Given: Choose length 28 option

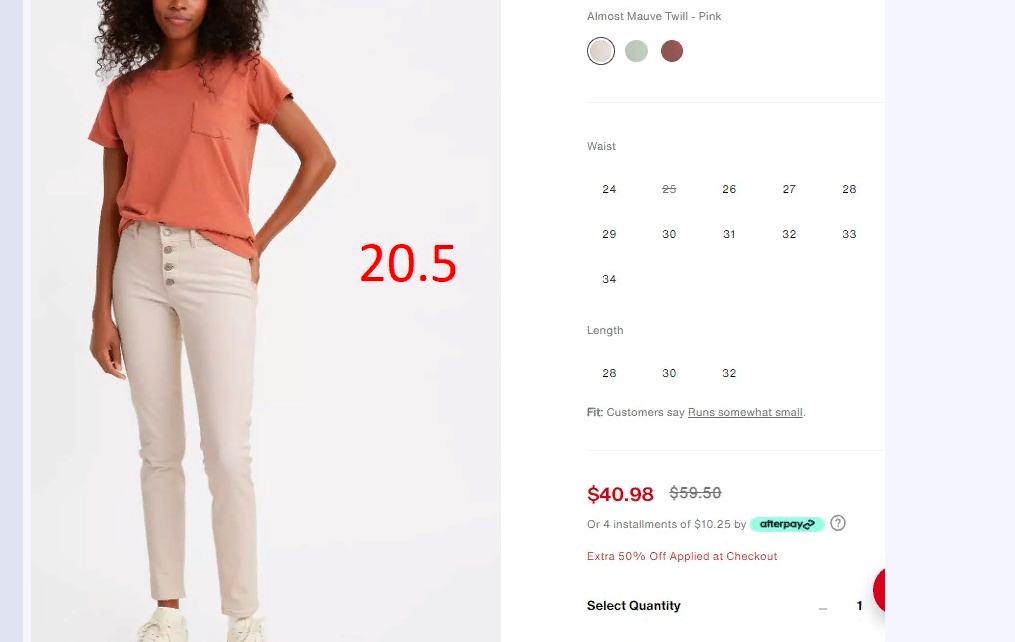Looking at the screenshot, I should coord(609,373).
